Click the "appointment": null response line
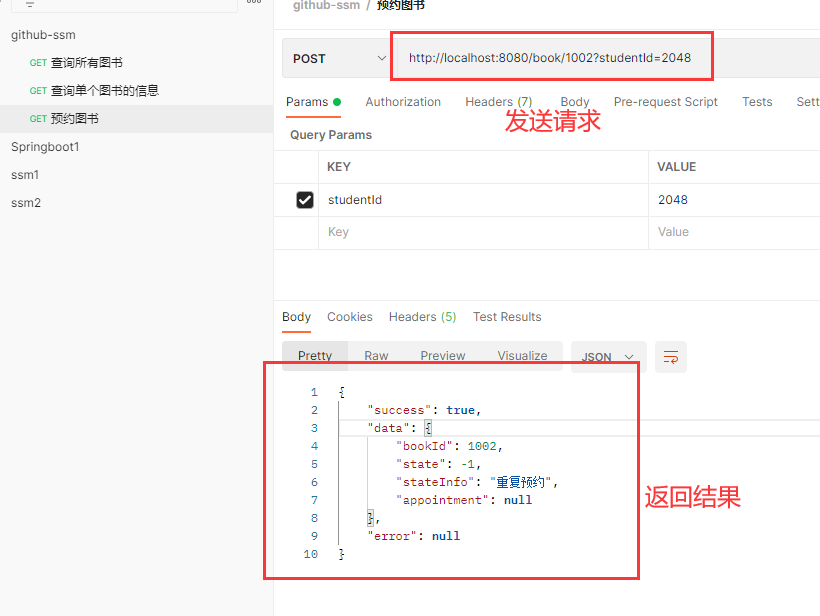Viewport: 820px width, 616px height. [x=464, y=500]
